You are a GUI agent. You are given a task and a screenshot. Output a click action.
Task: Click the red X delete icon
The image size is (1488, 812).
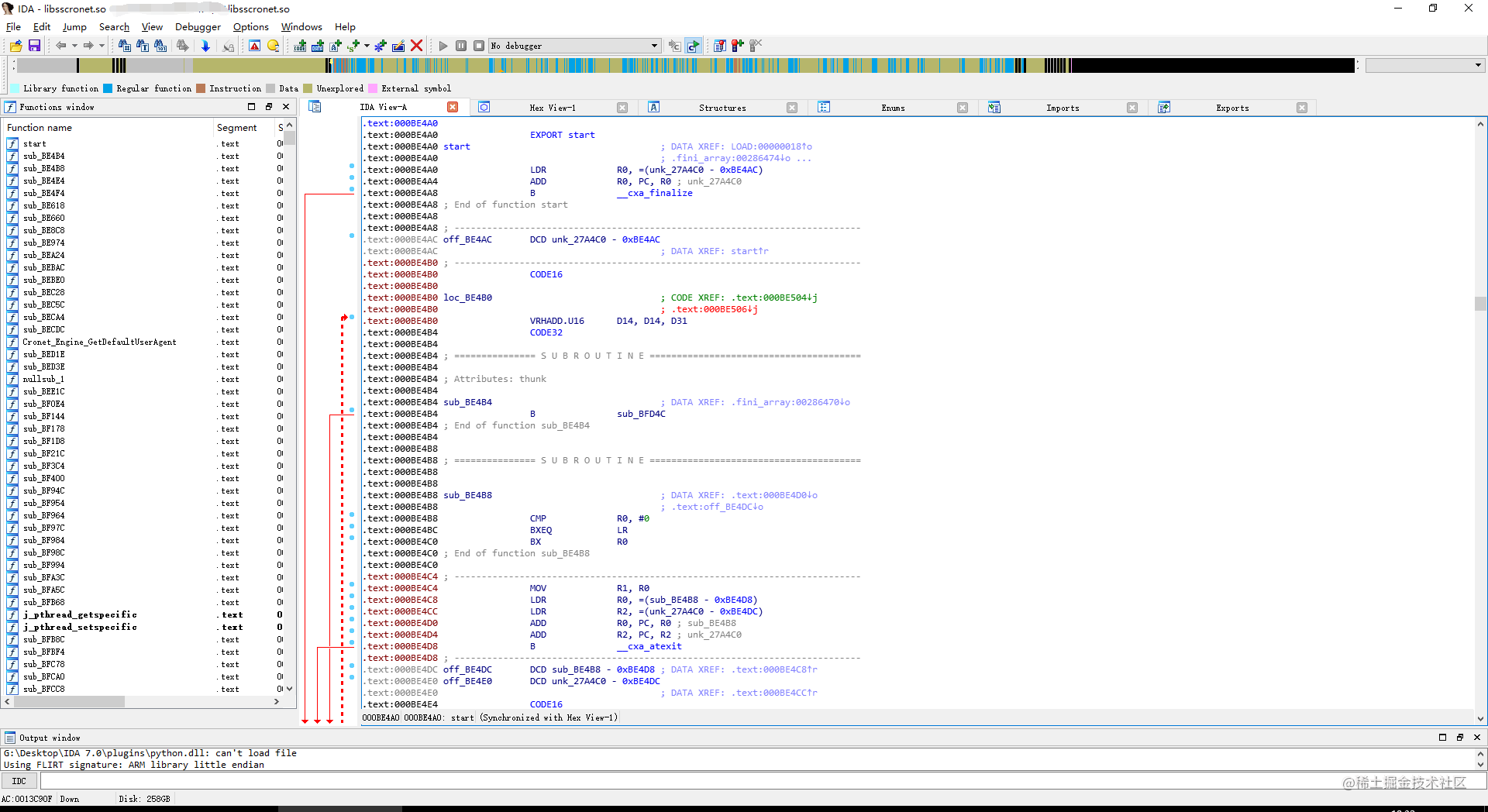416,46
